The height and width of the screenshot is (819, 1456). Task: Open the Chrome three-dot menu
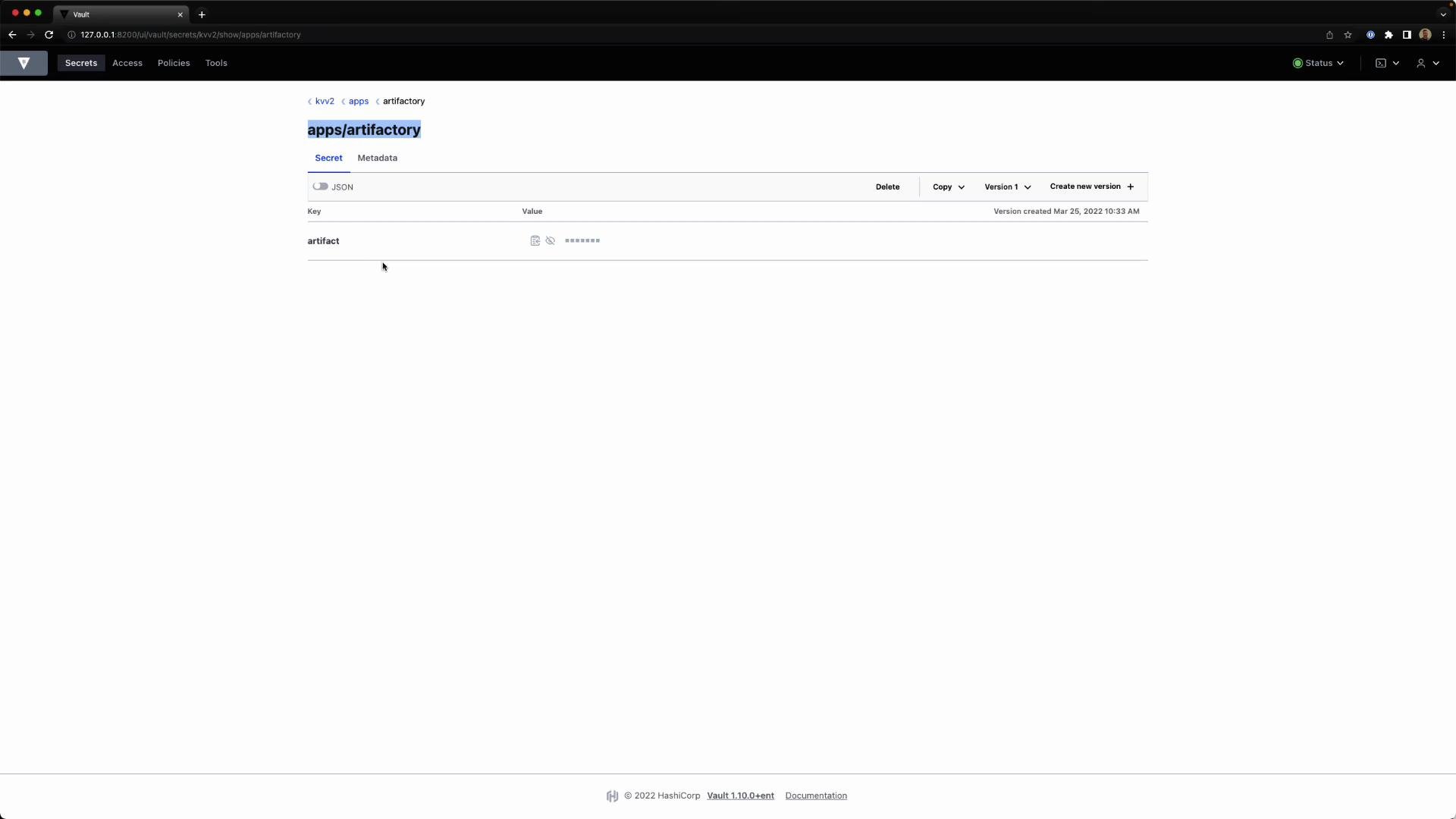(1443, 35)
